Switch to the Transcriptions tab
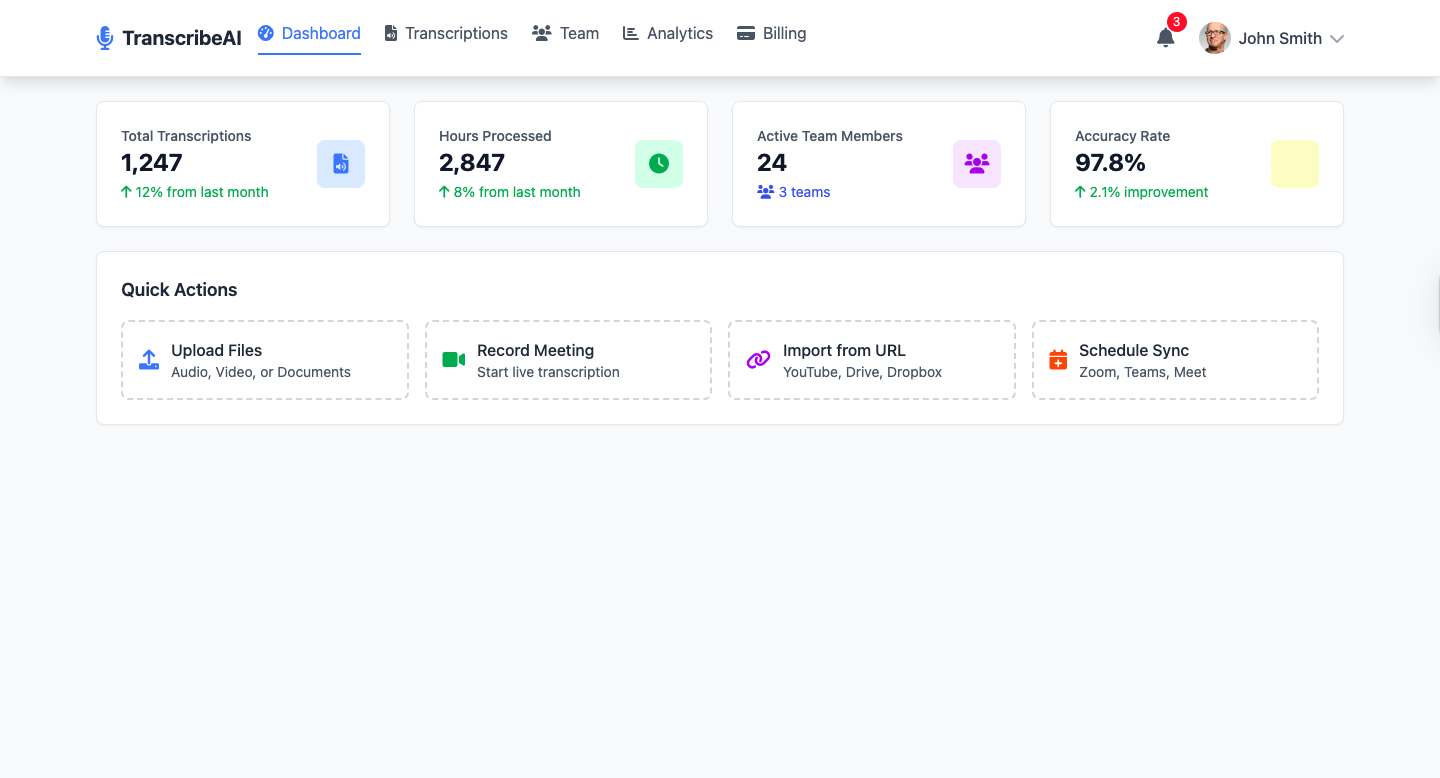The width and height of the screenshot is (1440, 778). pos(446,34)
